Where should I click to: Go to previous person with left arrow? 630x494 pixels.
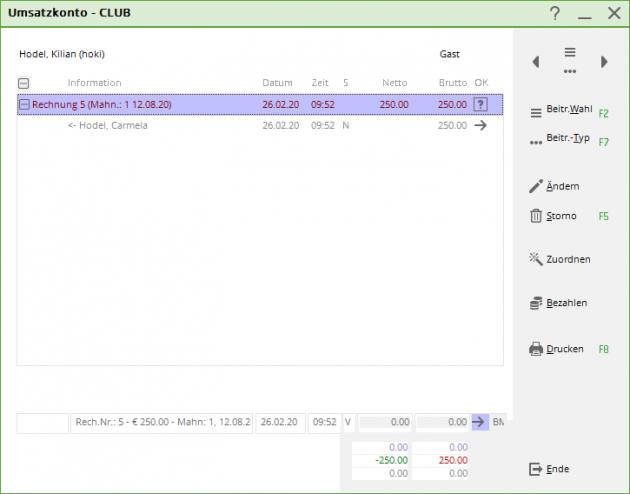pos(536,62)
